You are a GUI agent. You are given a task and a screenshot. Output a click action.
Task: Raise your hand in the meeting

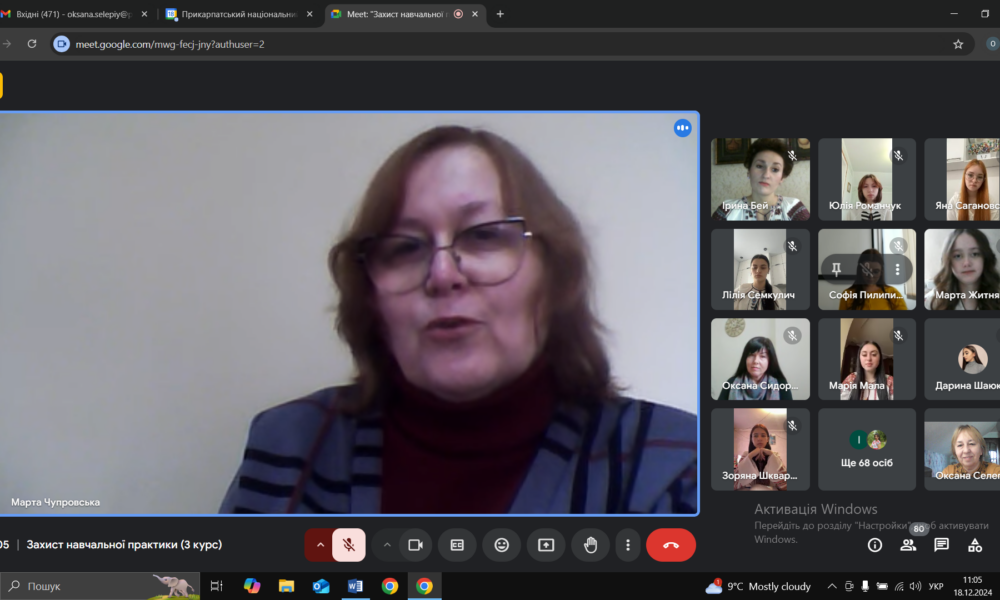coord(590,545)
